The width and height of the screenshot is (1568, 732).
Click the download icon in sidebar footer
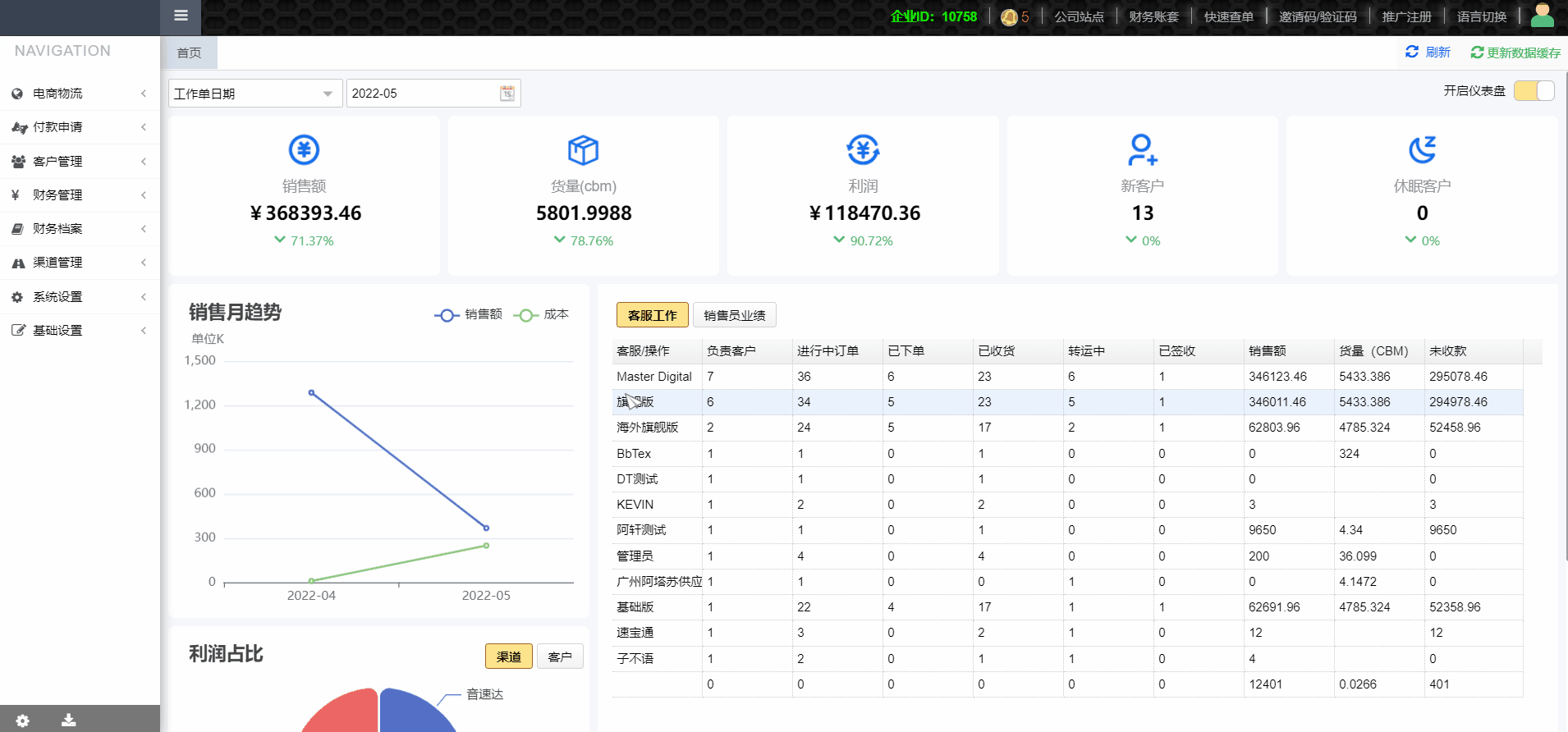click(69, 721)
